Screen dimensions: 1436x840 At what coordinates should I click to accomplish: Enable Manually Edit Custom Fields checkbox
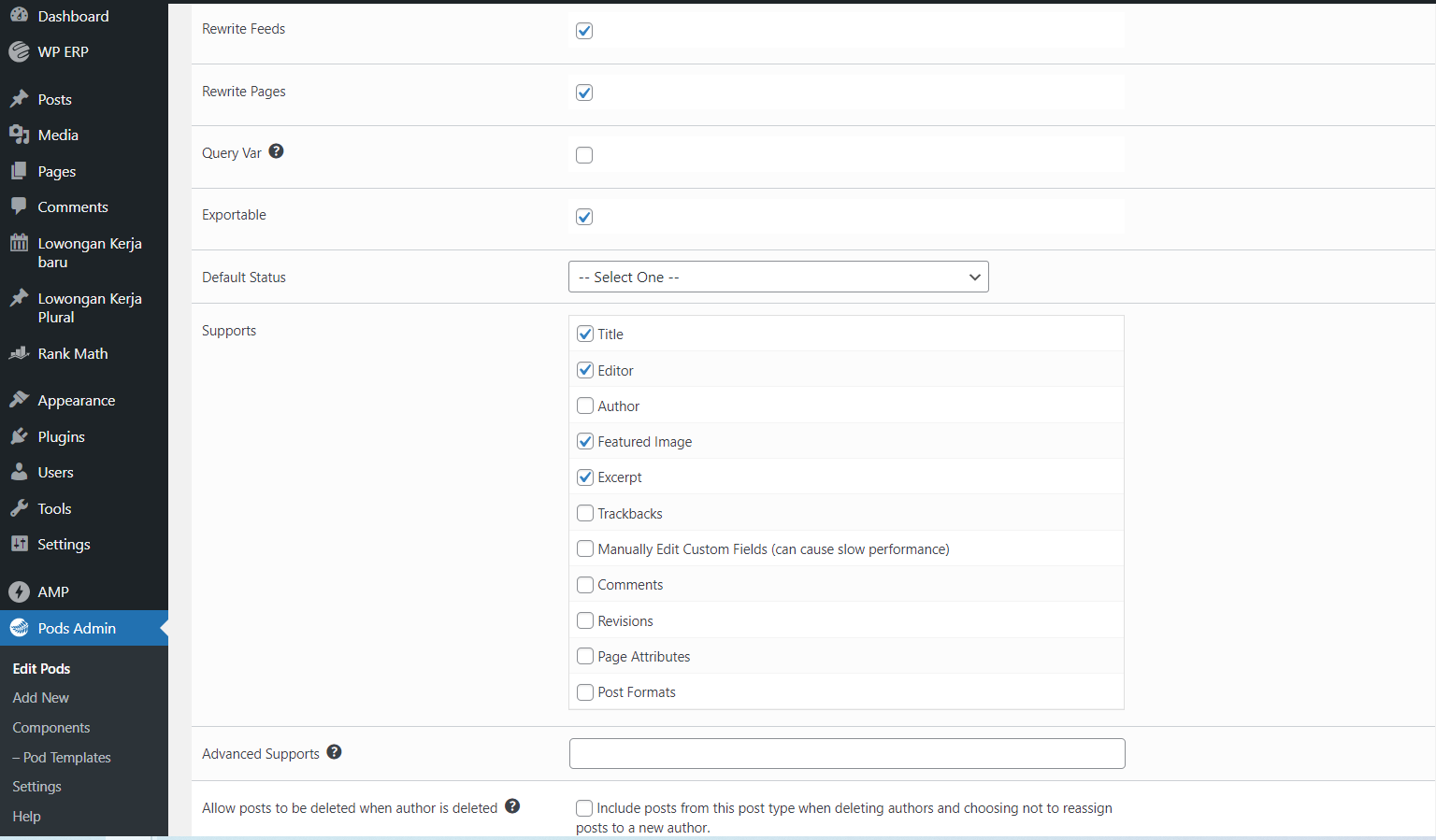[585, 548]
